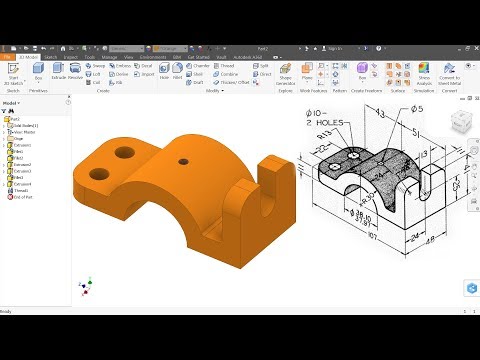Open the Box primitives dropdown arrow
Viewport: 480px width, 360px height.
(38, 83)
